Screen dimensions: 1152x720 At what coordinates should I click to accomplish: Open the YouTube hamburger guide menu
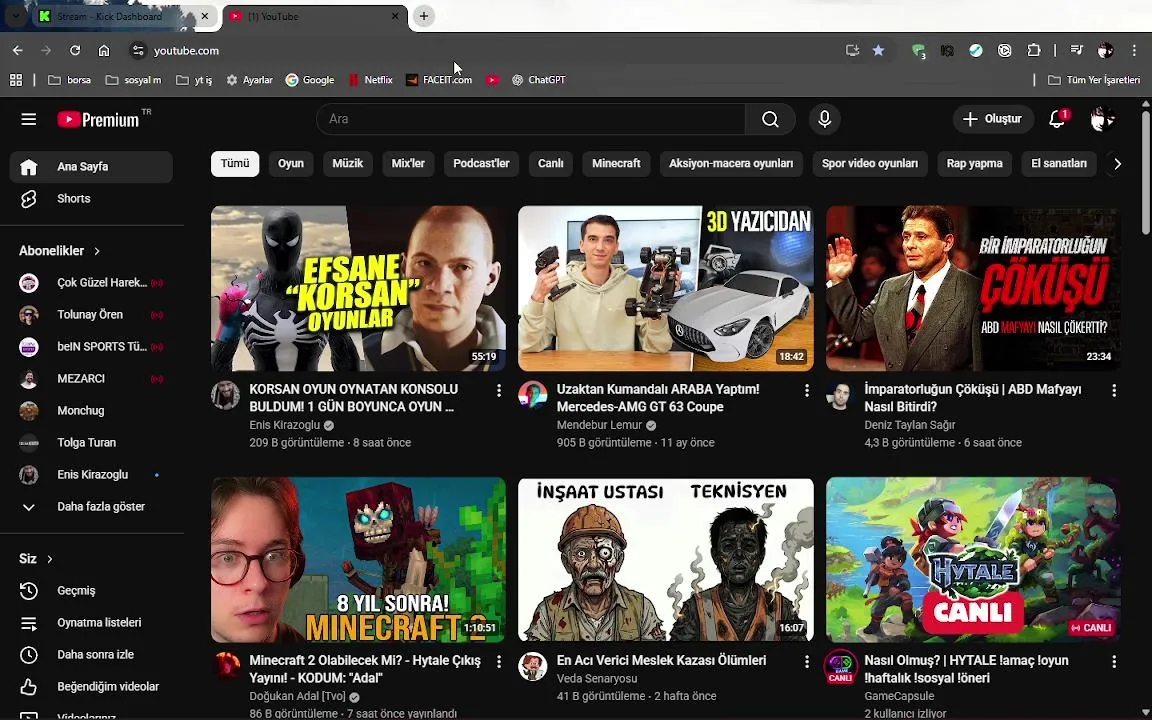tap(29, 119)
